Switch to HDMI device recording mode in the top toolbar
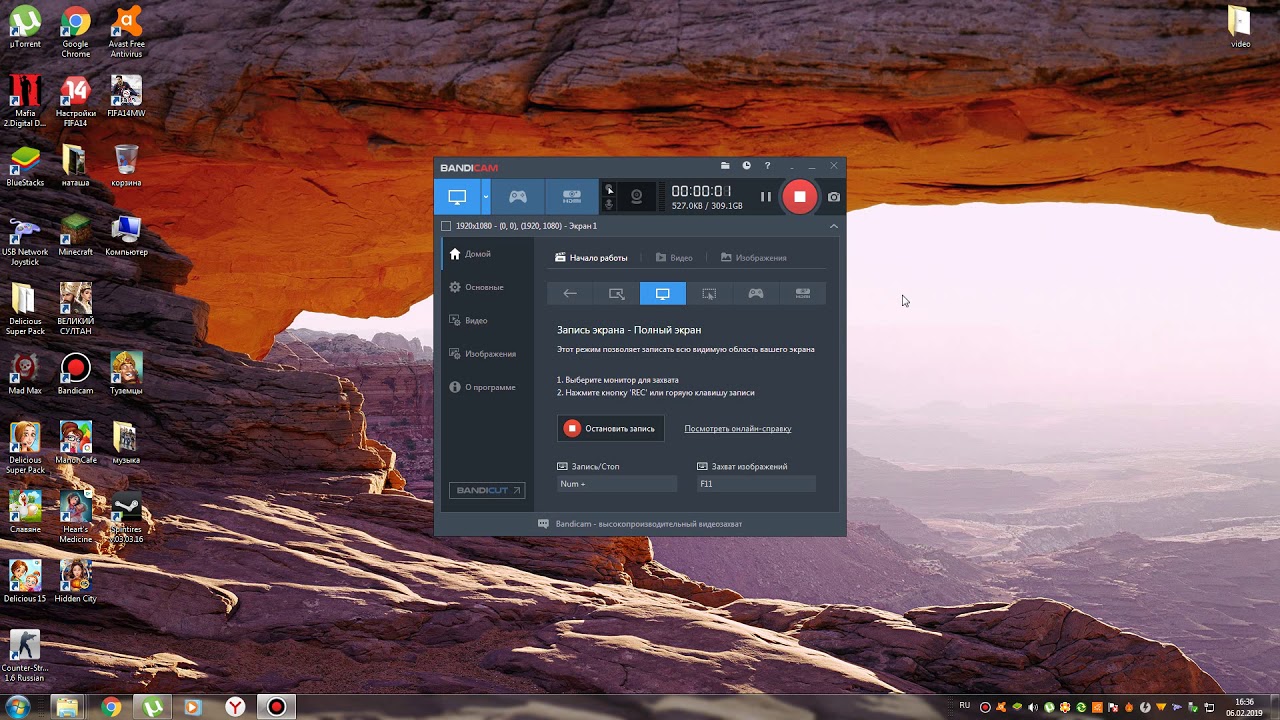1280x720 pixels. [x=571, y=197]
